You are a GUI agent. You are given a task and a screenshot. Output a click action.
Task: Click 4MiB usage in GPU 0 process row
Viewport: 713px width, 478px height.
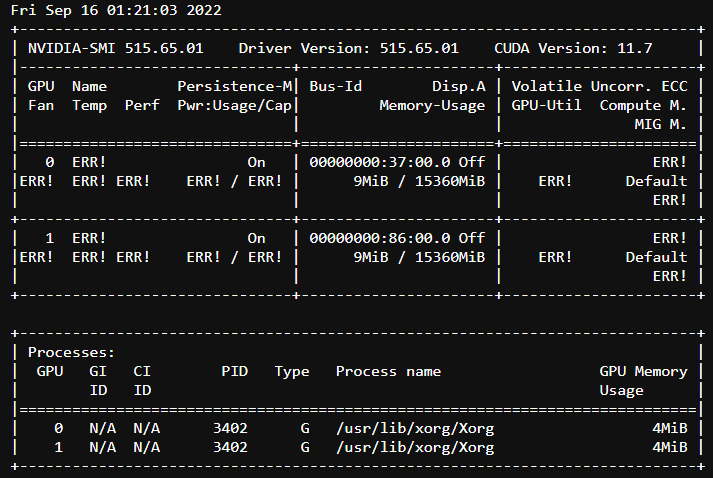coord(670,428)
